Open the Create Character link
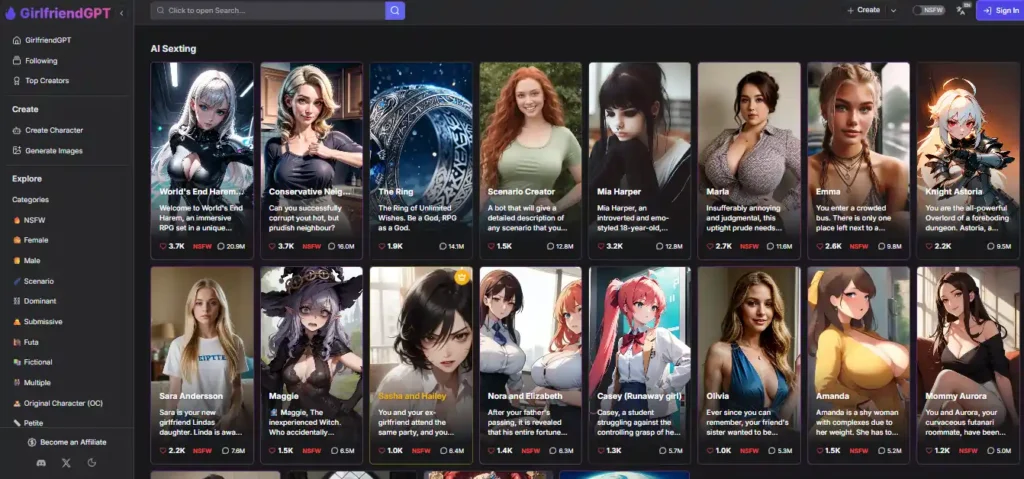Image resolution: width=1024 pixels, height=479 pixels. 53,130
